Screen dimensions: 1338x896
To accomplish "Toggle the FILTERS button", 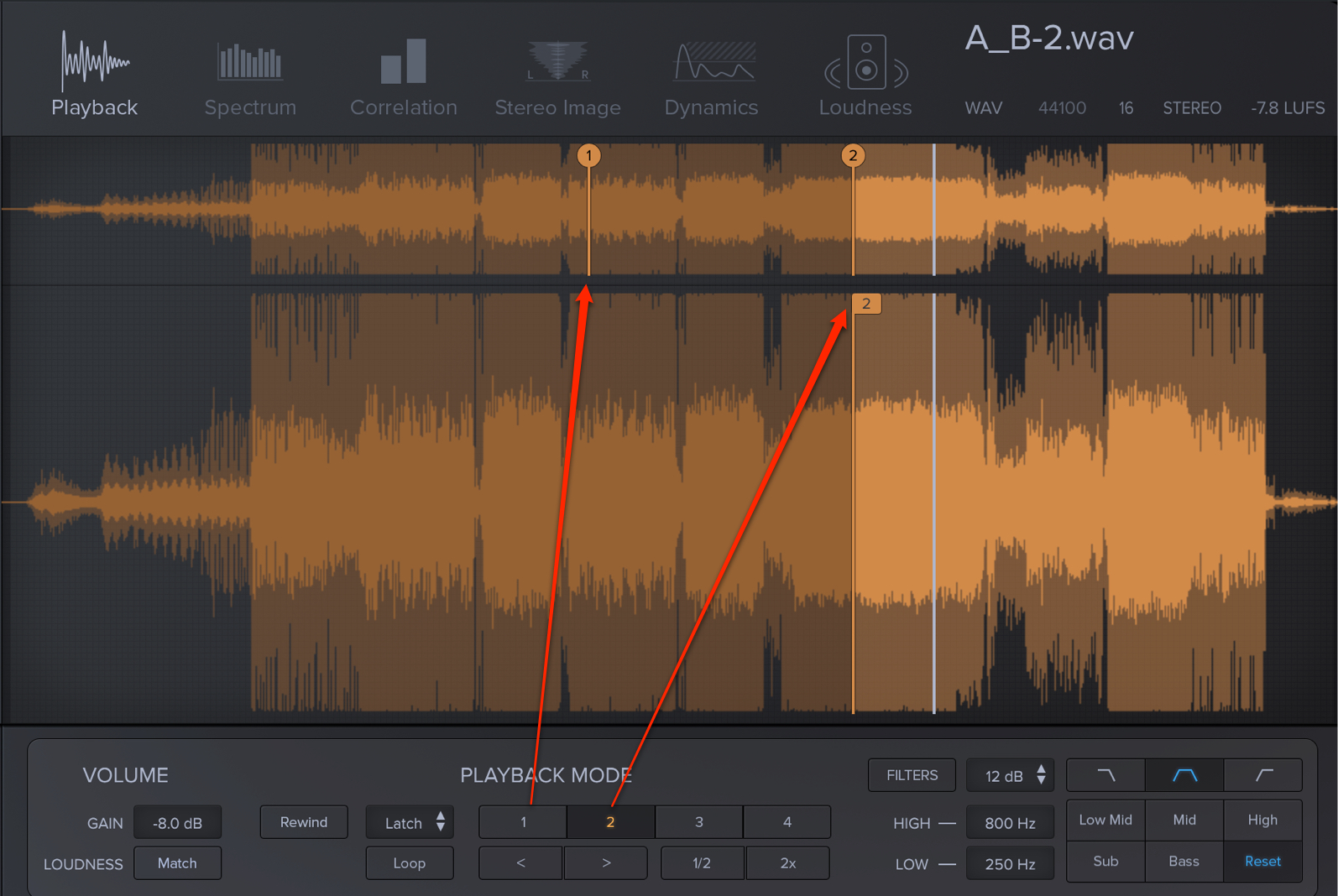I will [x=912, y=775].
